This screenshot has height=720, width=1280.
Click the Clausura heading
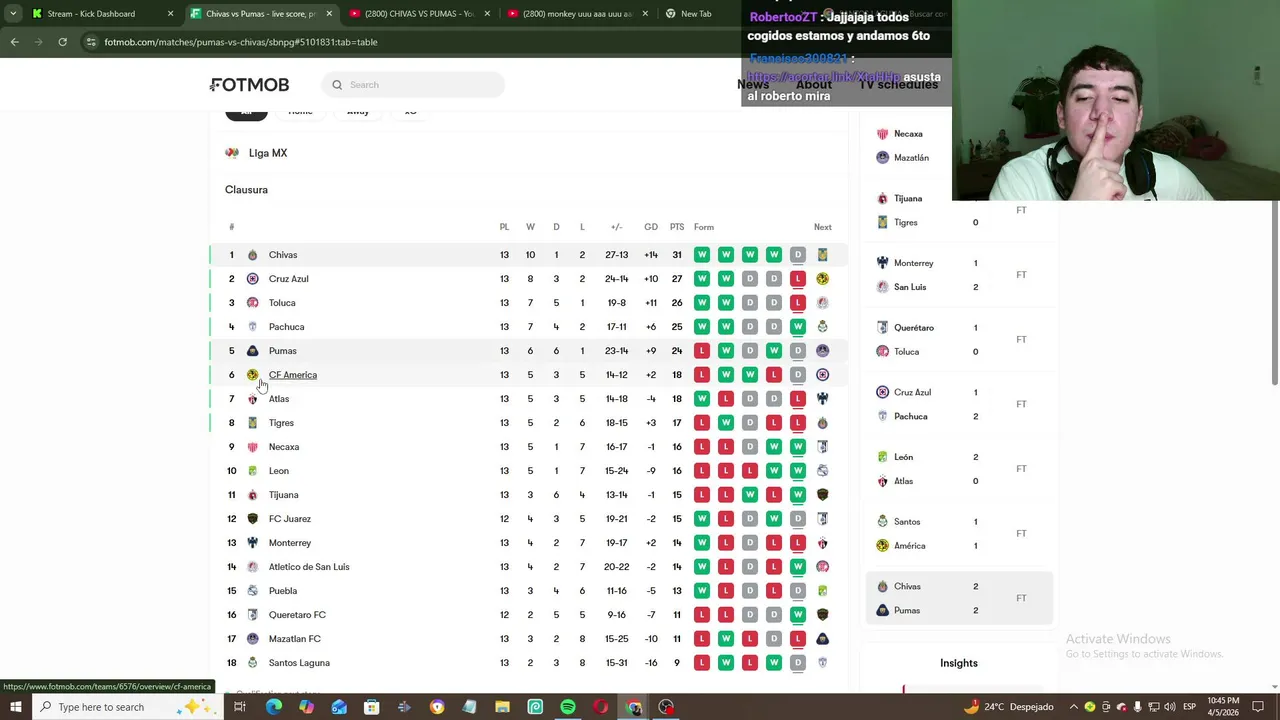pos(246,190)
